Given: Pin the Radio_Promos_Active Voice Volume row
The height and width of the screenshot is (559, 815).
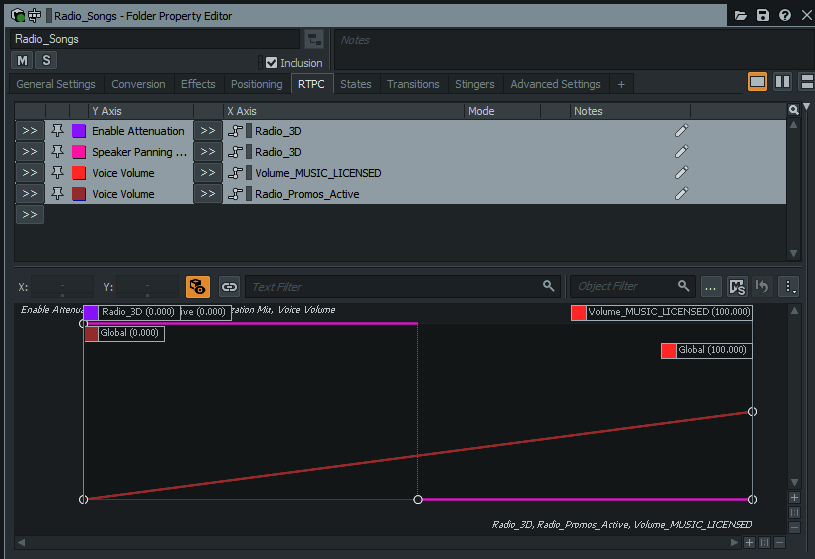Looking at the screenshot, I should (57, 193).
